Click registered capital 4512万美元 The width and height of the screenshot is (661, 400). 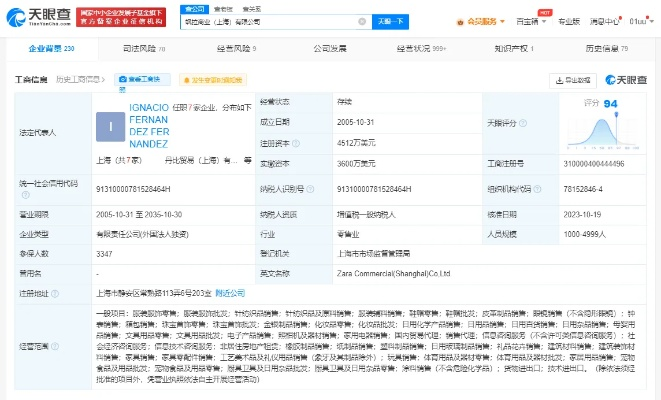[x=356, y=143]
